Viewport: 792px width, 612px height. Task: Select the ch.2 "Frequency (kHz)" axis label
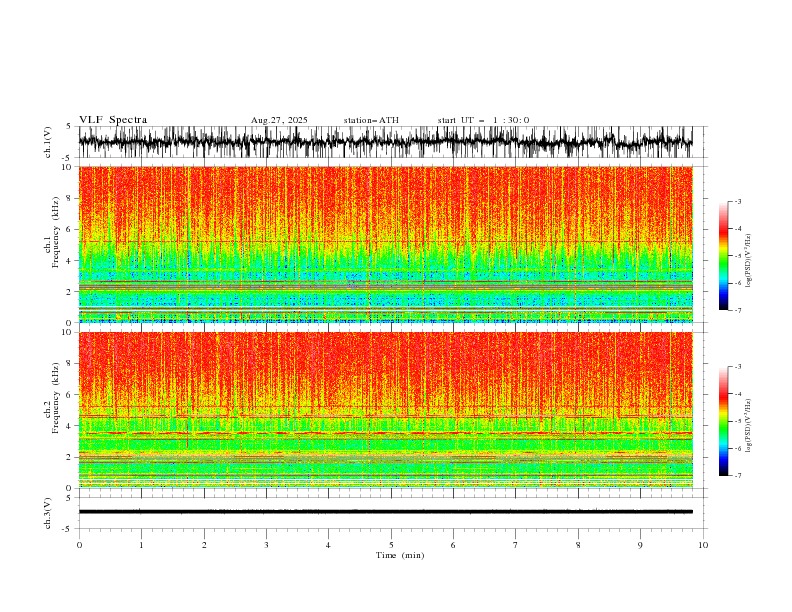tap(56, 398)
